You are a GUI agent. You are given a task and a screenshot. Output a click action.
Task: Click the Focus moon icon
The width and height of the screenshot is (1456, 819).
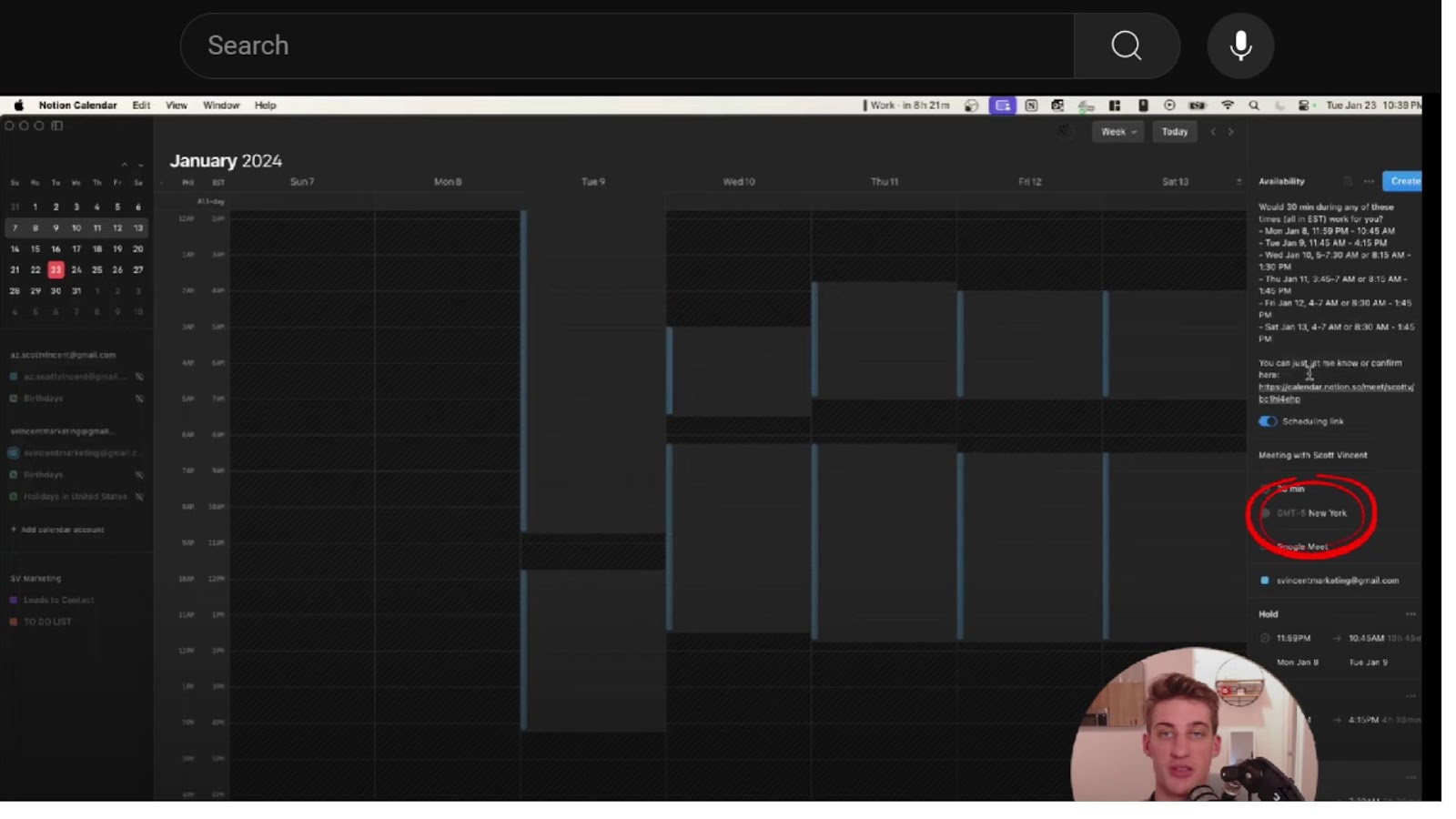pos(1279,106)
